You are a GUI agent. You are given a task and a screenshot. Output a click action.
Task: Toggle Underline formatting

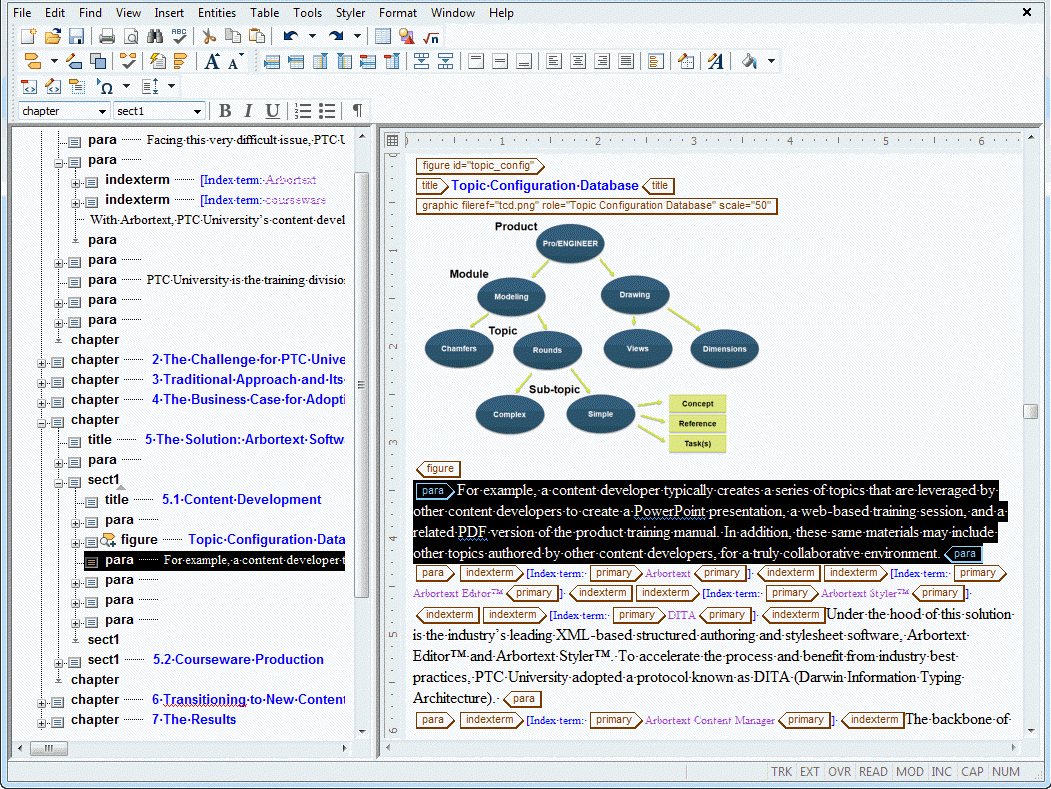pyautogui.click(x=272, y=111)
